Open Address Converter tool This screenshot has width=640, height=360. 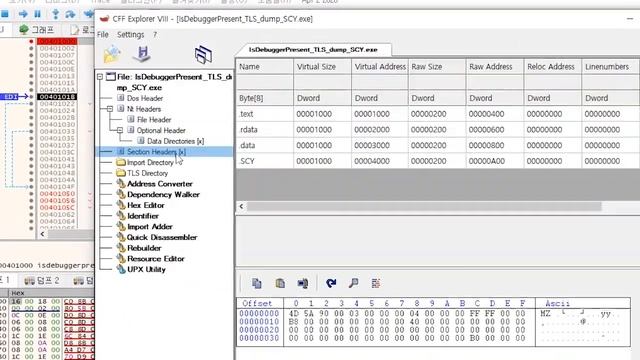pos(160,184)
